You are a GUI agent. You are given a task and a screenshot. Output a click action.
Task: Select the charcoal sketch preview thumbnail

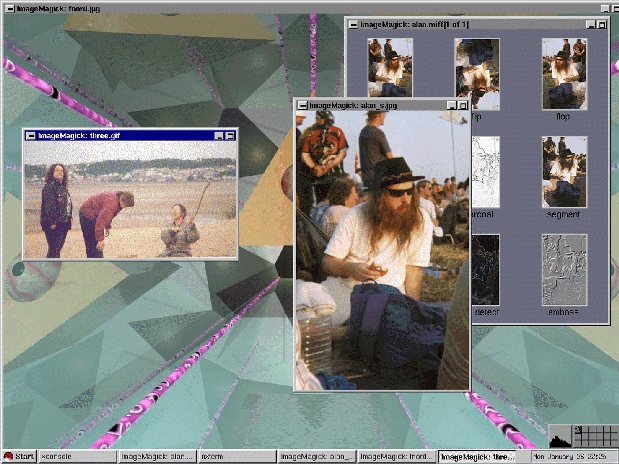pos(483,172)
